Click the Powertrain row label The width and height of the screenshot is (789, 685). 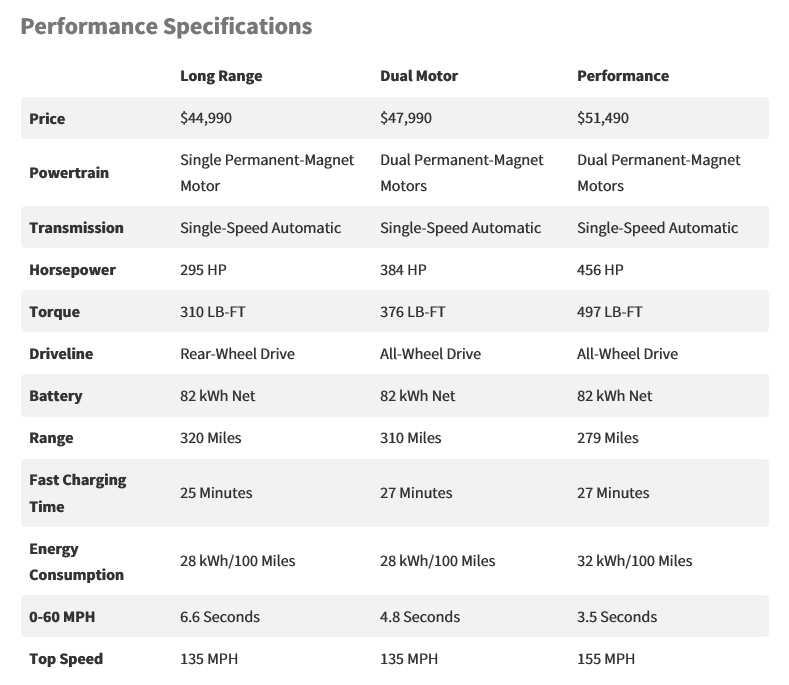(69, 172)
